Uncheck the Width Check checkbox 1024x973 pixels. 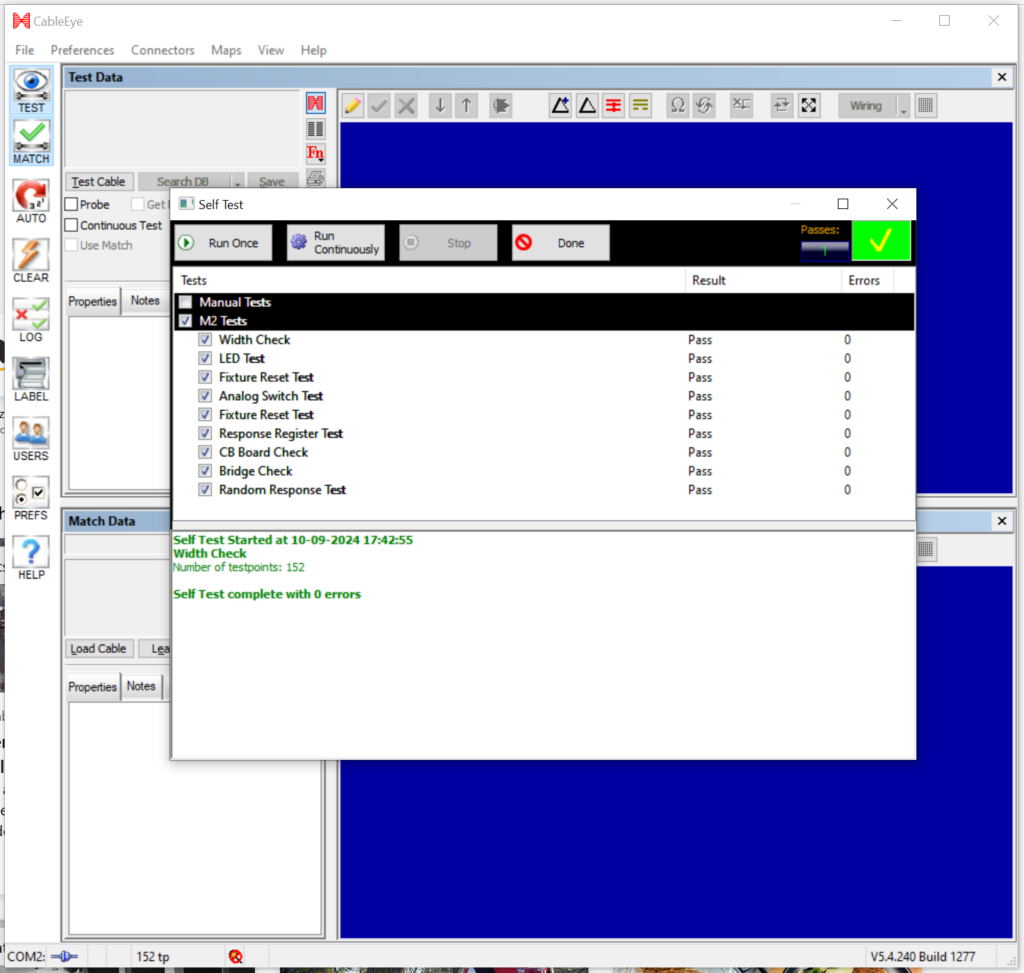205,340
